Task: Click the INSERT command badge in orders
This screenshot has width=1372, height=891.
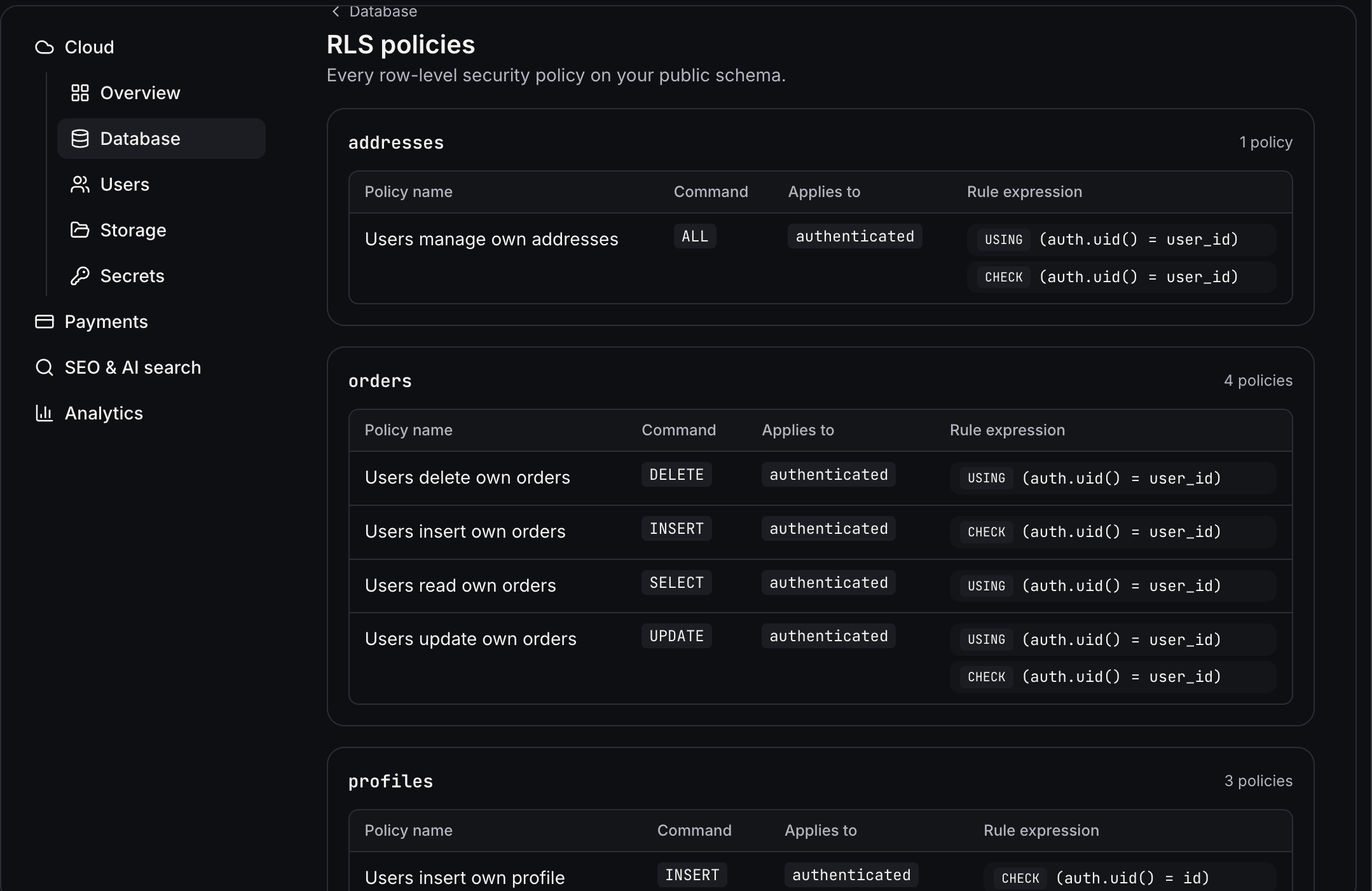Action: click(676, 529)
